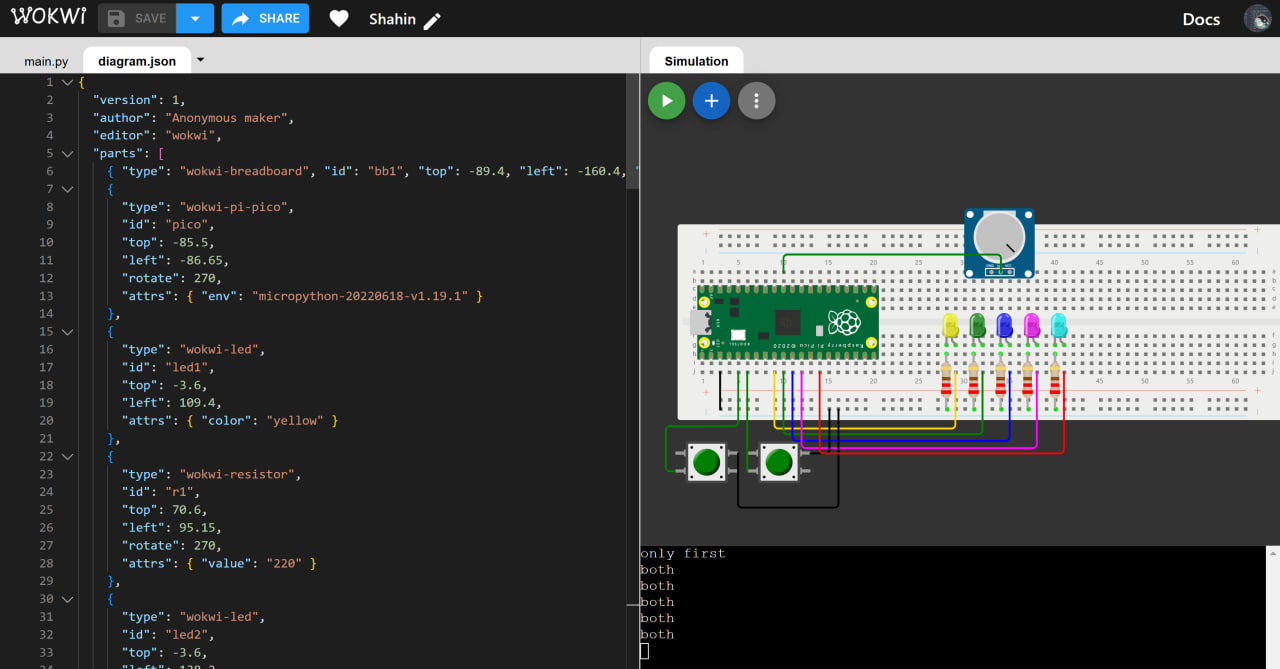Click the potentiometer knob on breadboard
The width and height of the screenshot is (1280, 669).
point(999,237)
